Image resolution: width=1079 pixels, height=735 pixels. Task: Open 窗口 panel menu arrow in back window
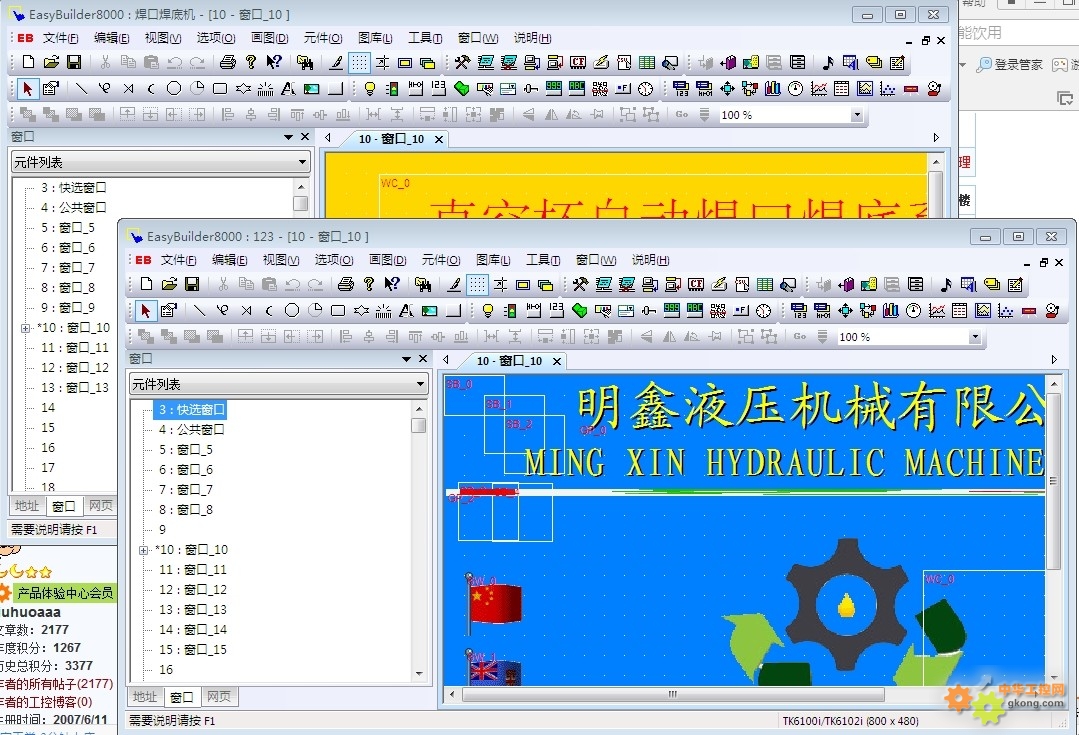coord(288,137)
